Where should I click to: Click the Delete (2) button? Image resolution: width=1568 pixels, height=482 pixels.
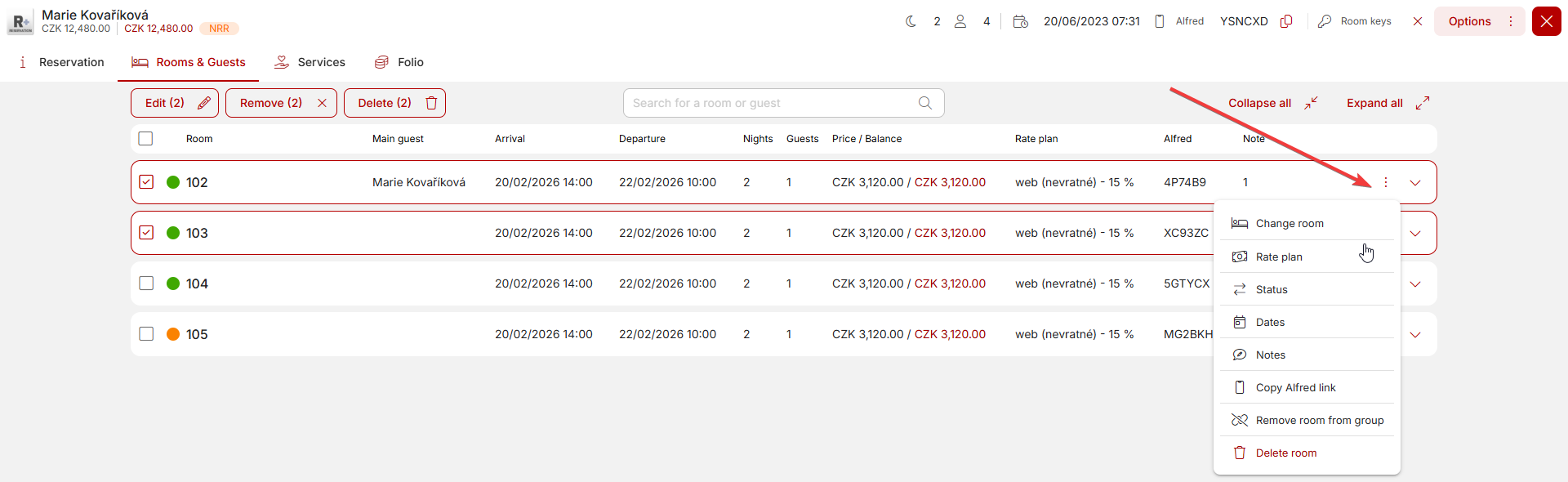point(394,103)
